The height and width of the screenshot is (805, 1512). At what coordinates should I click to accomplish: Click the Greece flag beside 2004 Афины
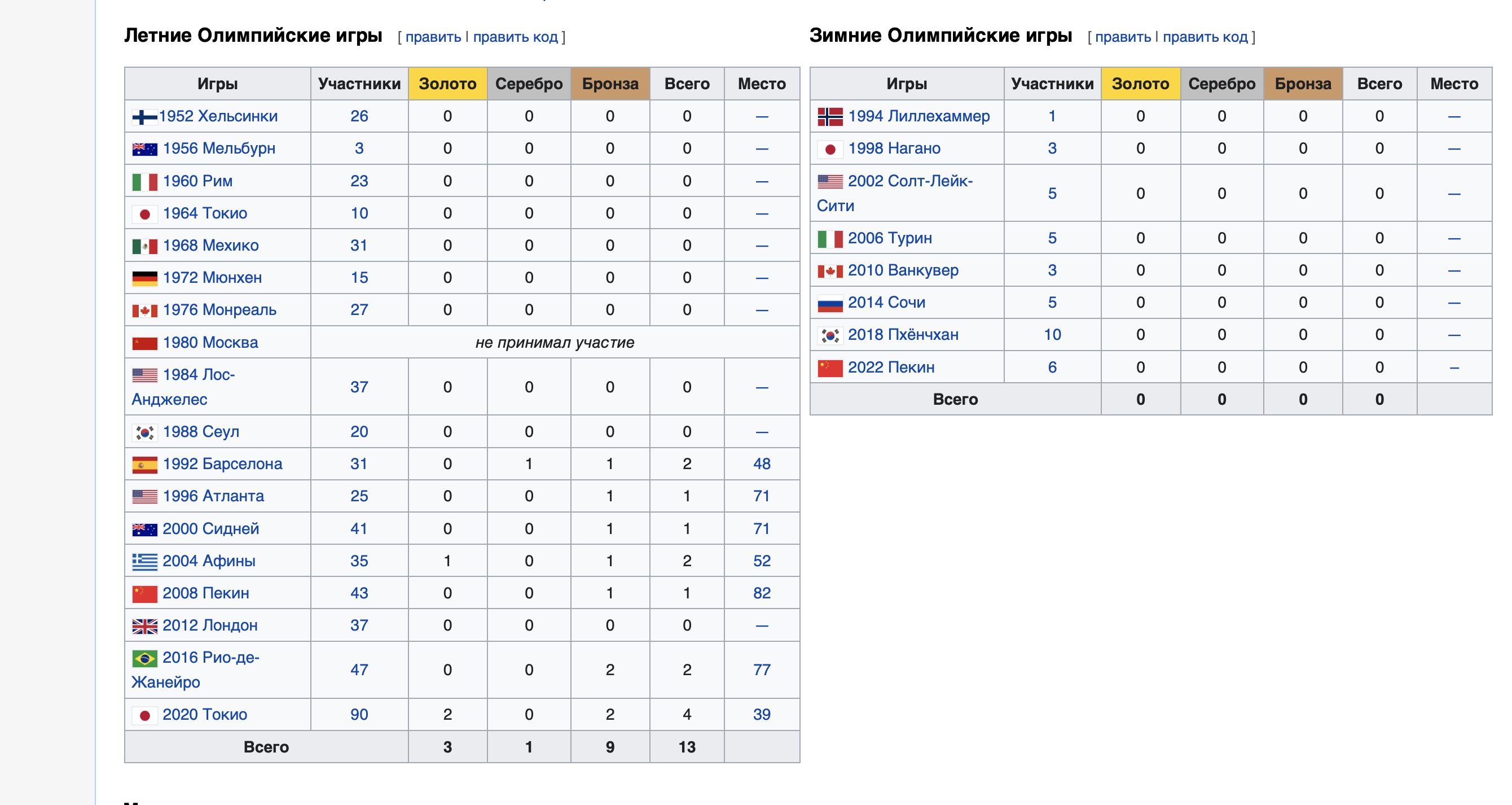pos(144,562)
